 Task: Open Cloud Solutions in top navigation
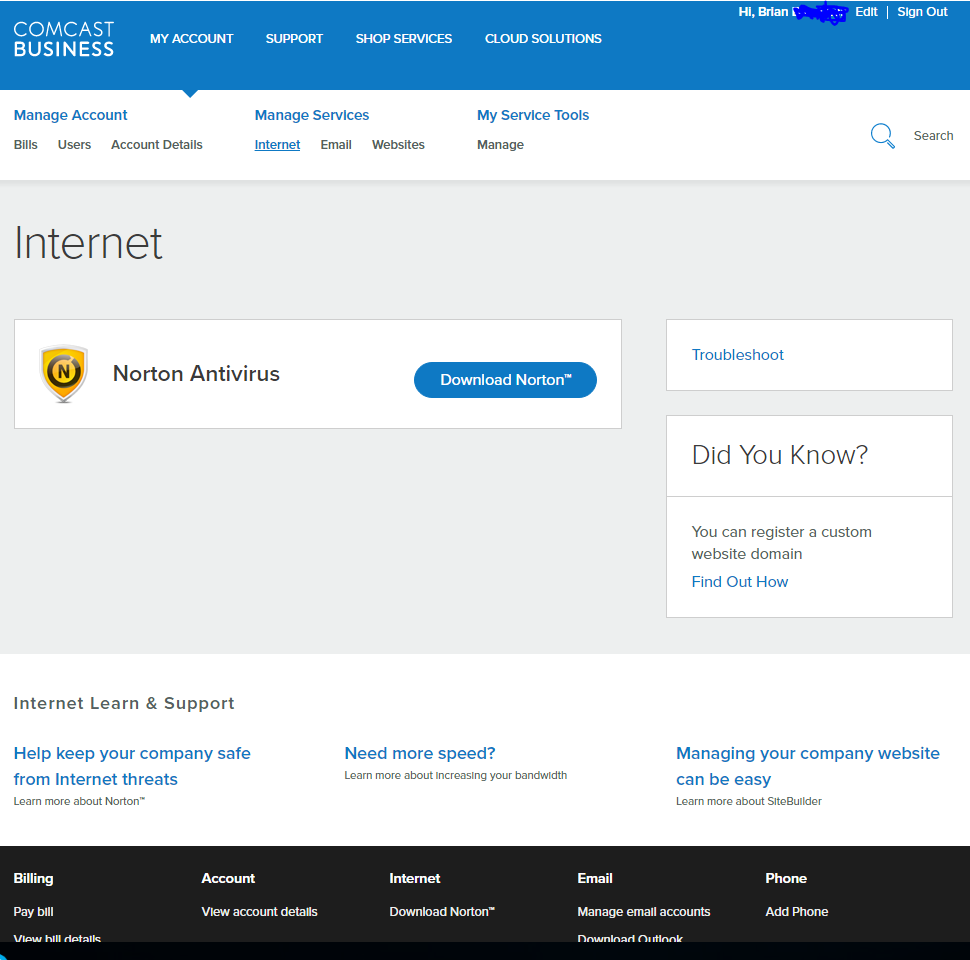pyautogui.click(x=543, y=39)
